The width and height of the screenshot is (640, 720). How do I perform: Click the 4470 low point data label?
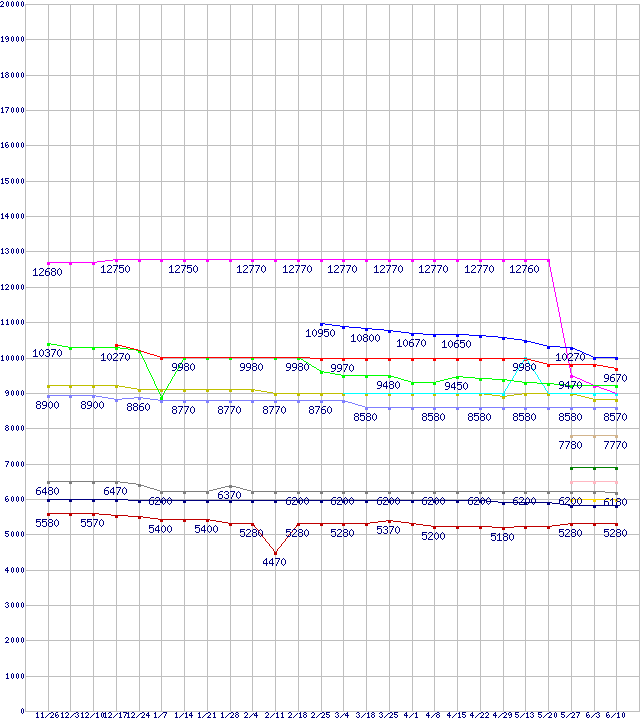[x=275, y=563]
